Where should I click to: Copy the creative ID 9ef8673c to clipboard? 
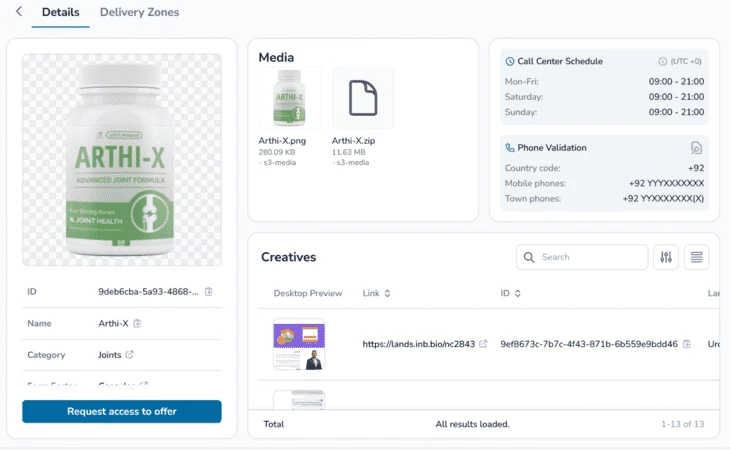point(687,344)
